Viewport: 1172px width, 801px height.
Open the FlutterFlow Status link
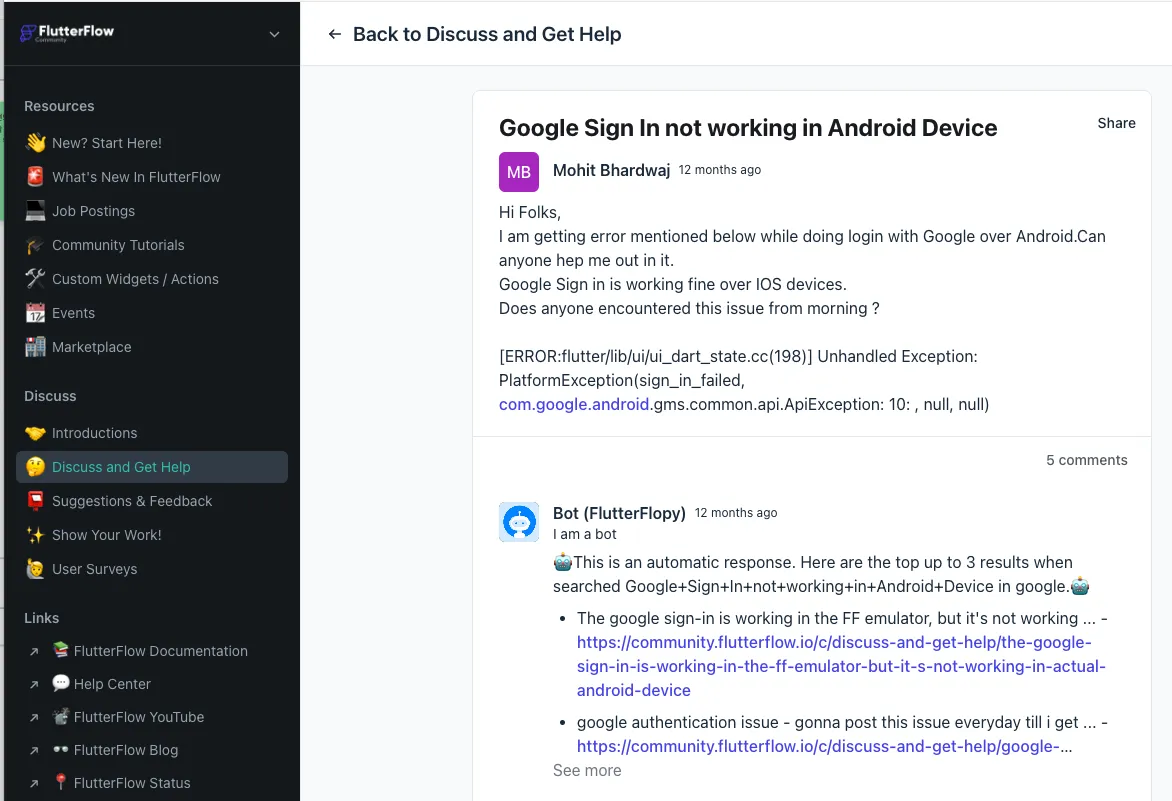tap(131, 783)
